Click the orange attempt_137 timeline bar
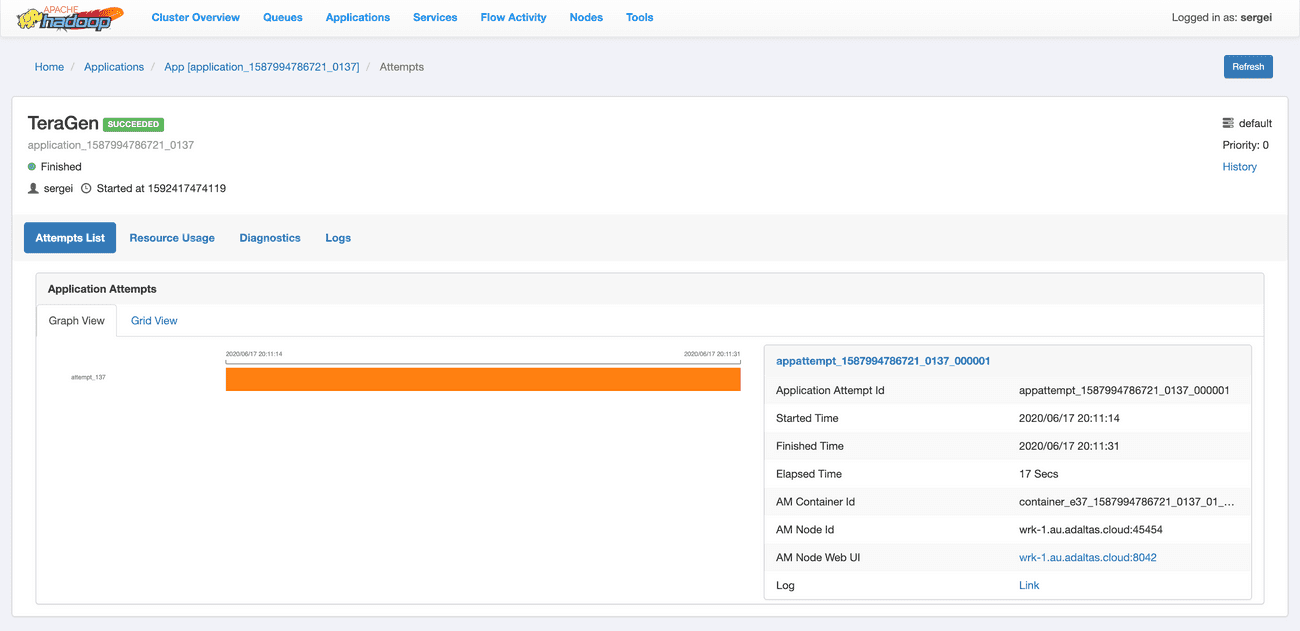Screen dimensions: 1300x631 483,379
